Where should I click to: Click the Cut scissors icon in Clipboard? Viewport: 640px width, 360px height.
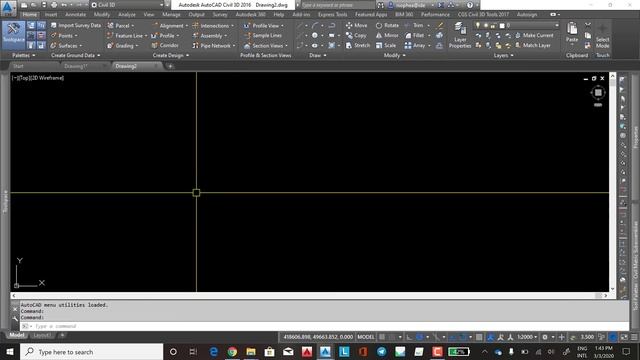(x=588, y=25)
